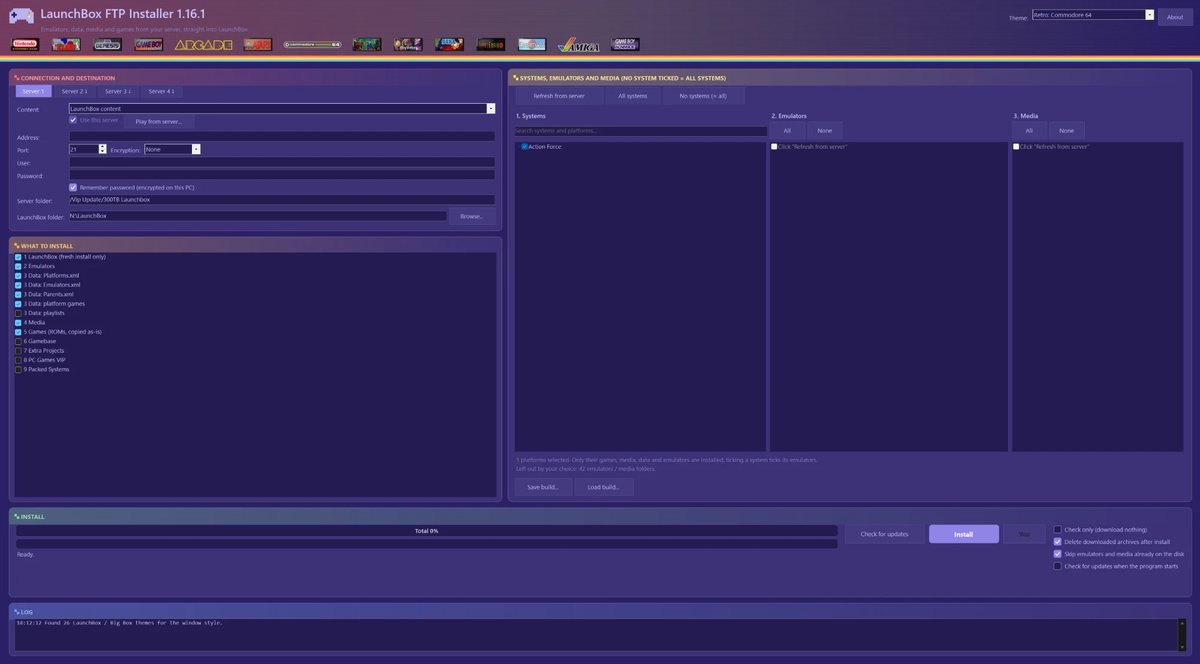Focus the User input field
The height and width of the screenshot is (664, 1200).
282,162
